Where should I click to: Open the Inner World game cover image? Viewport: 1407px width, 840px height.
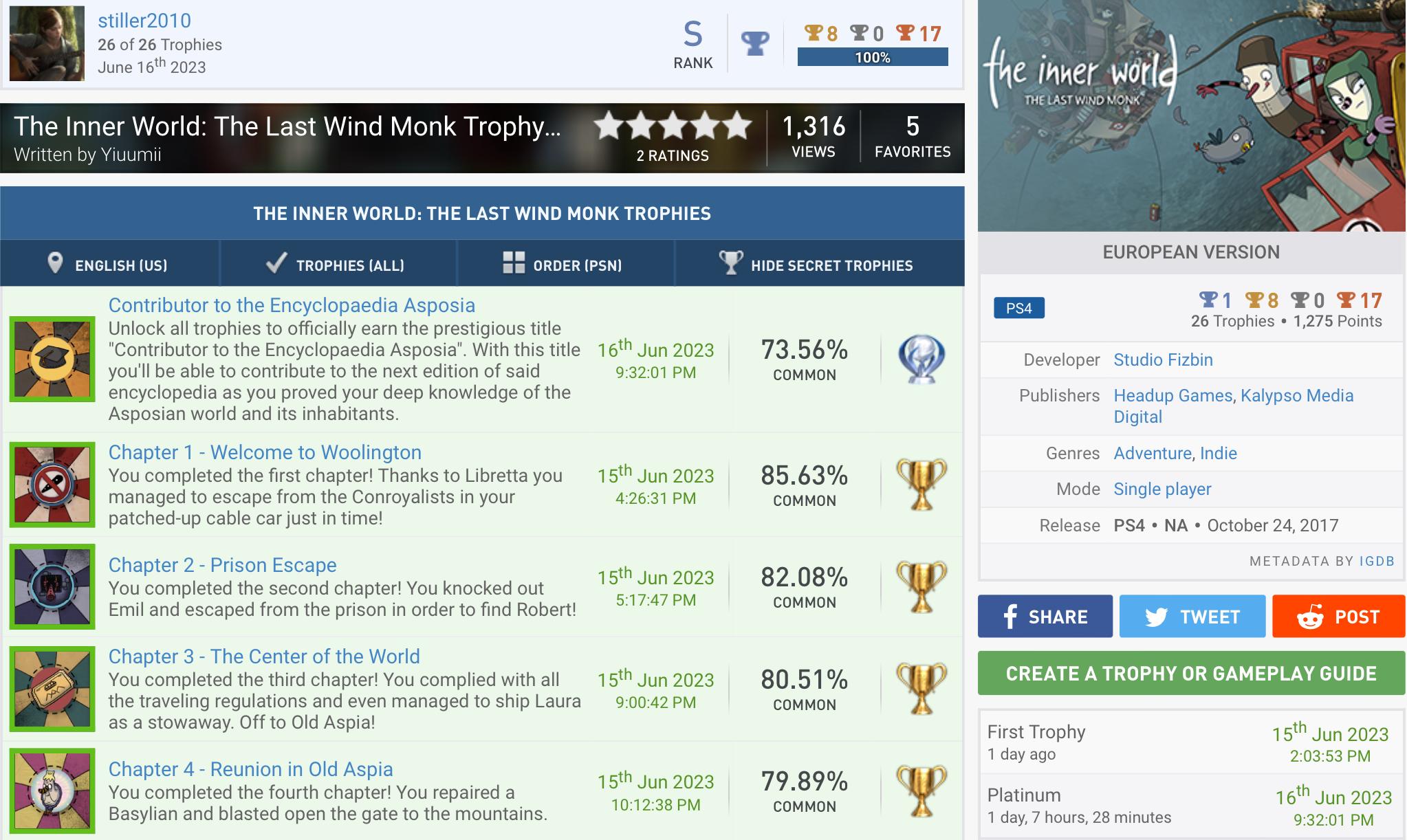[1190, 115]
